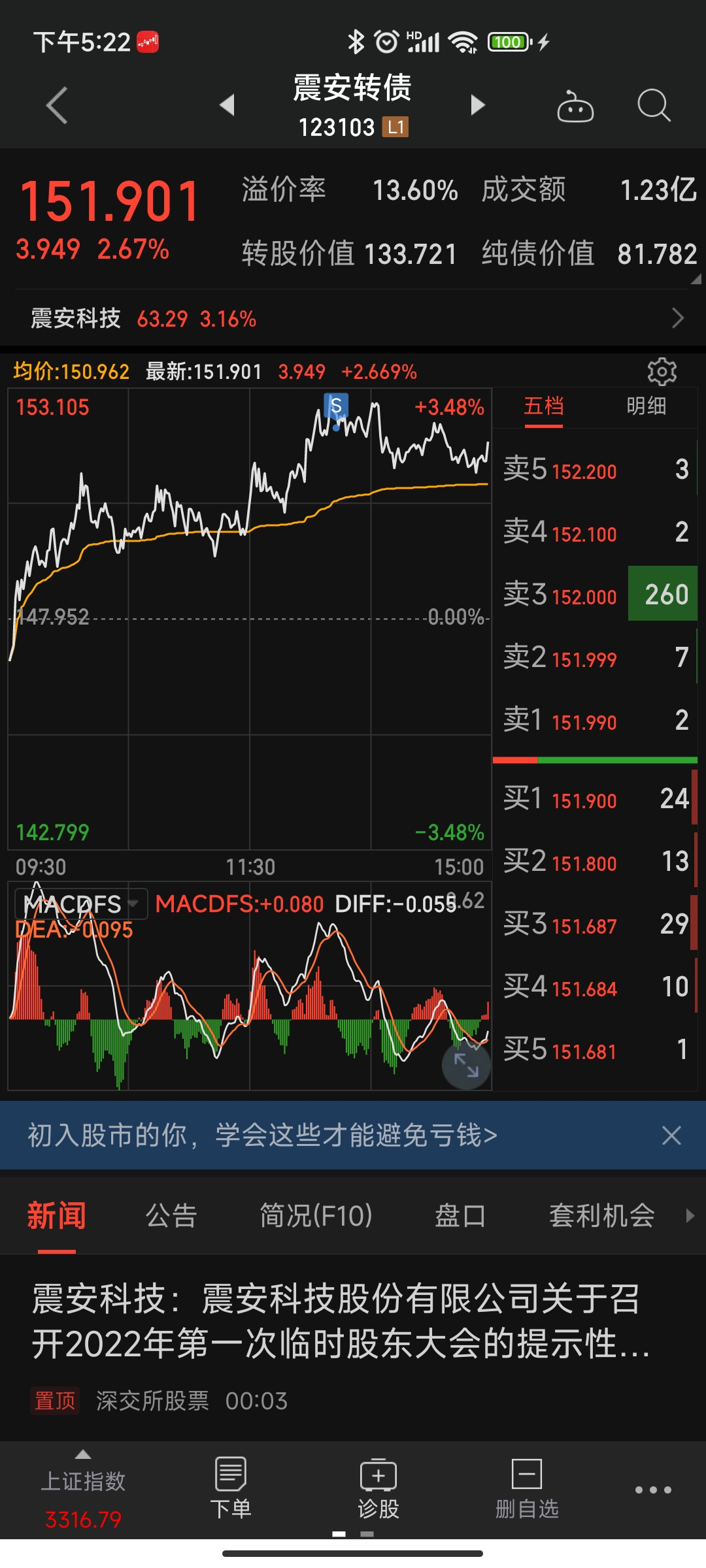The height and width of the screenshot is (1568, 706).
Task: Open the more options dots
Action: (x=653, y=1490)
